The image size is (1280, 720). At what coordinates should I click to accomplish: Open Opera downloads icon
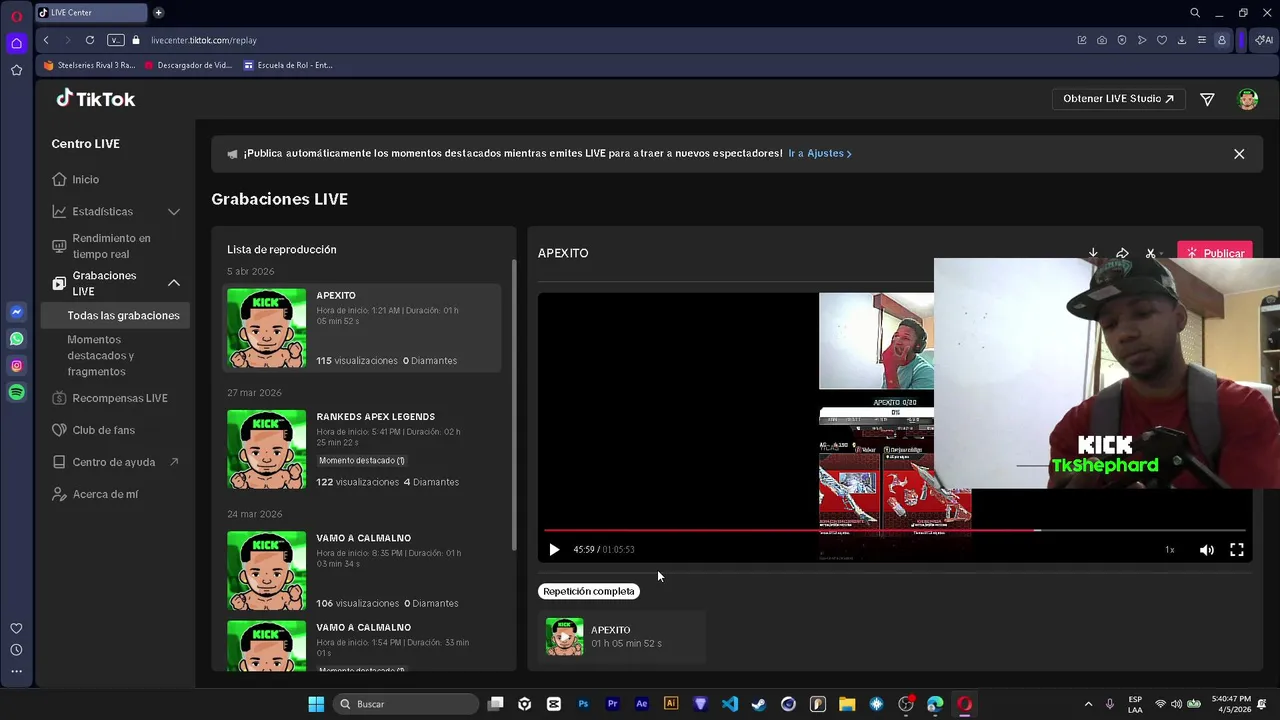tap(1182, 40)
